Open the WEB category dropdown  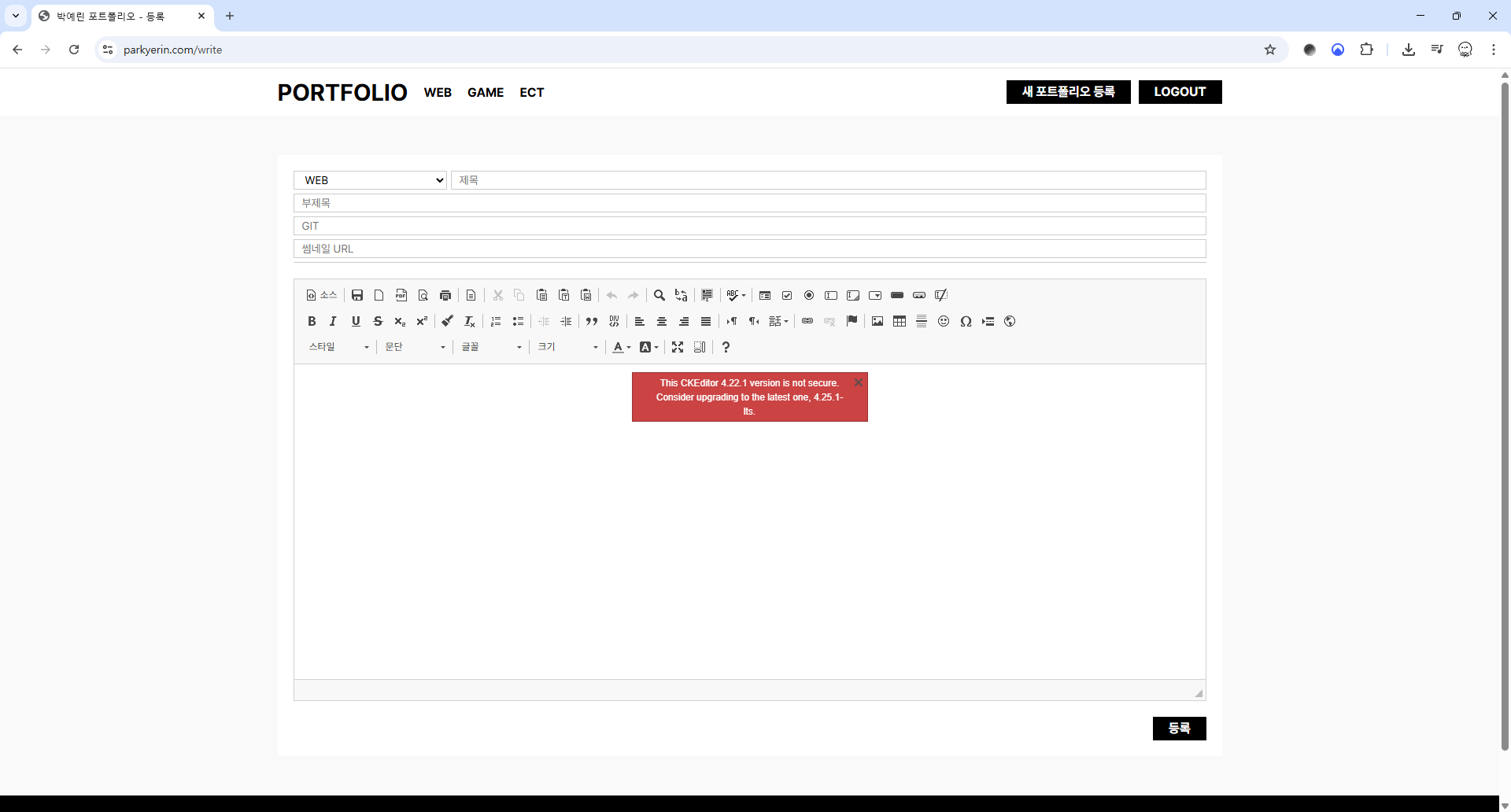[x=370, y=180]
